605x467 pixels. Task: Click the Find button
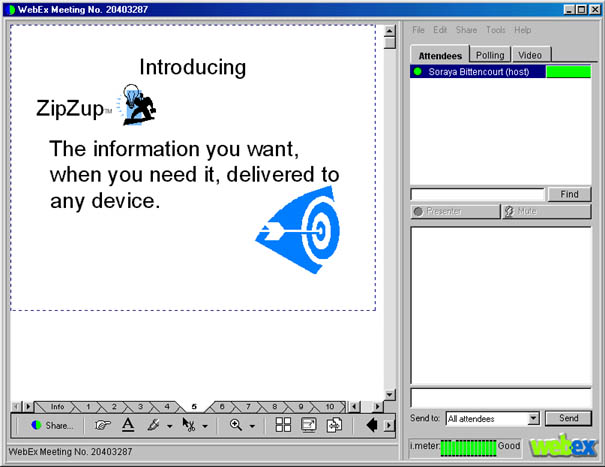click(569, 194)
